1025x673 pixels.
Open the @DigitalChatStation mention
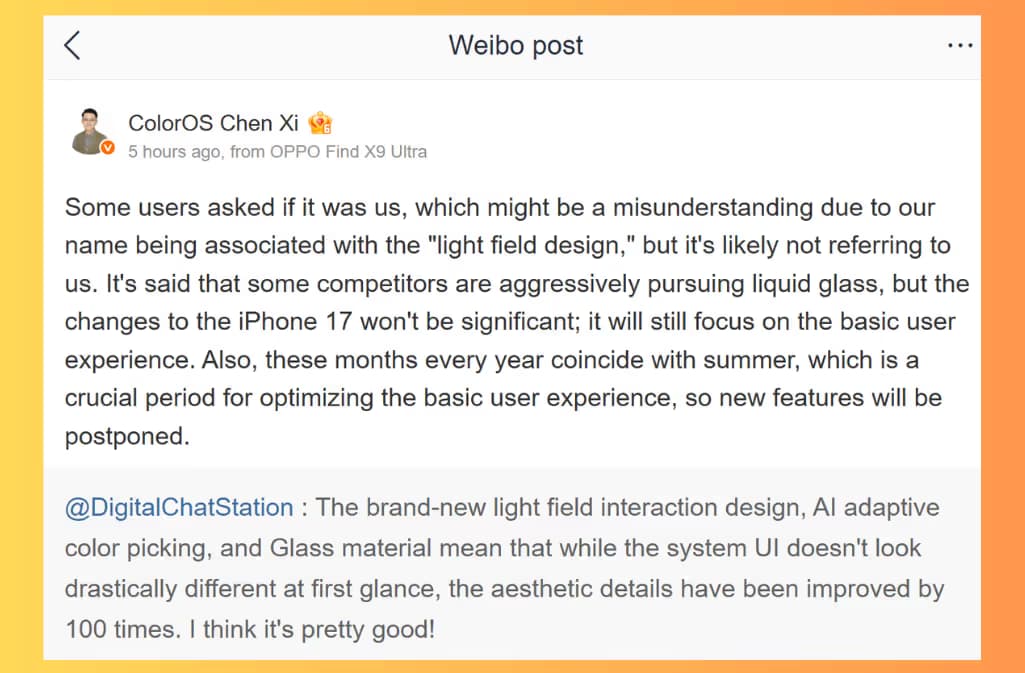click(x=179, y=508)
